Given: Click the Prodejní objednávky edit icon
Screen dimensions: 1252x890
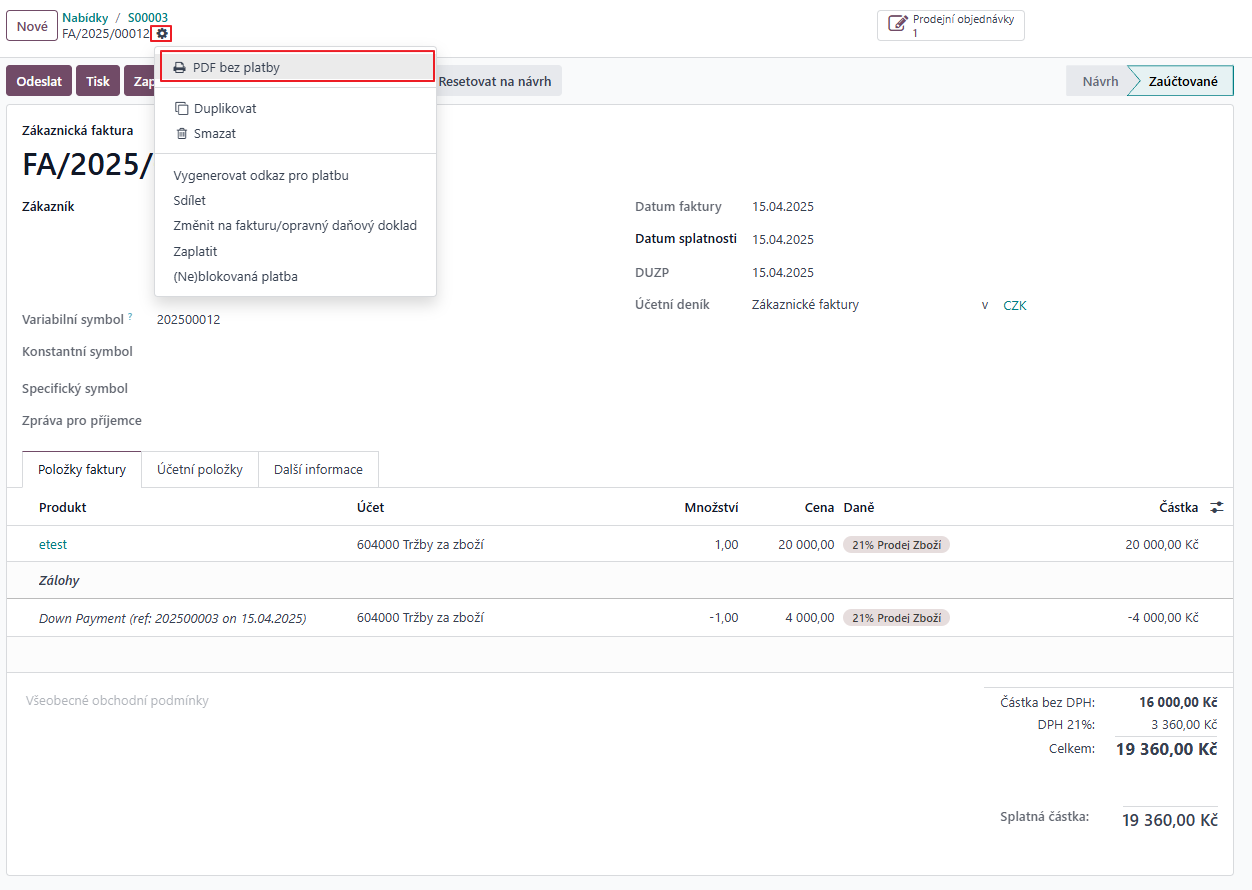Looking at the screenshot, I should coord(897,25).
